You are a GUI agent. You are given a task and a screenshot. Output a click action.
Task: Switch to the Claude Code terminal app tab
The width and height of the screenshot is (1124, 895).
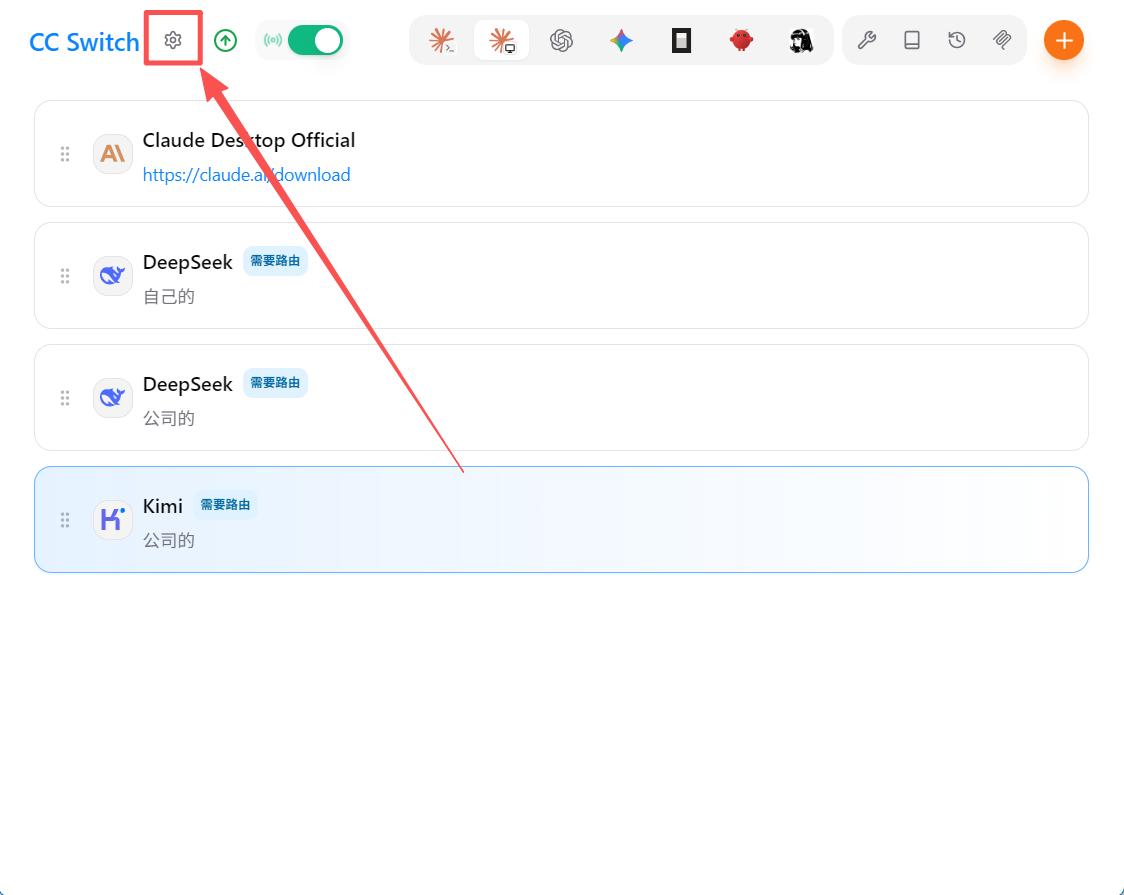tap(442, 40)
